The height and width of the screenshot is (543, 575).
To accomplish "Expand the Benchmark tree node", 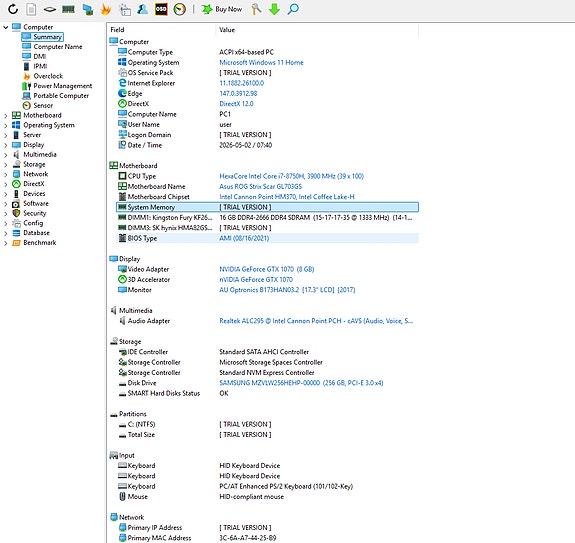I will coord(6,243).
